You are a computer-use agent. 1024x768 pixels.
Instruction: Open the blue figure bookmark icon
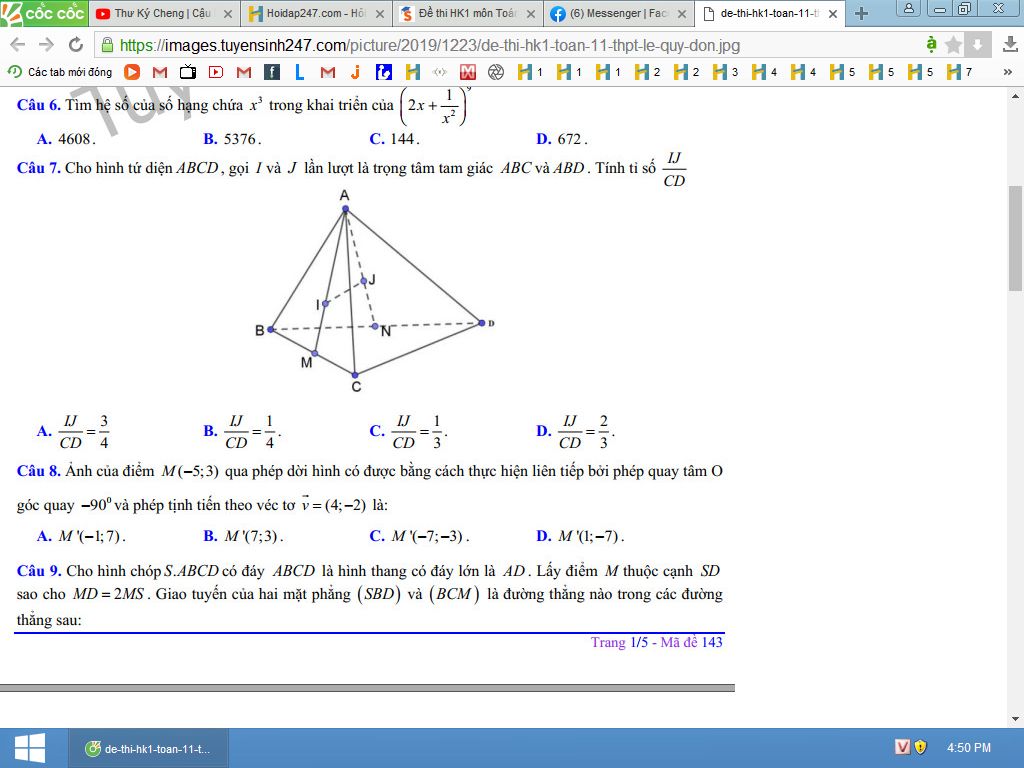384,72
